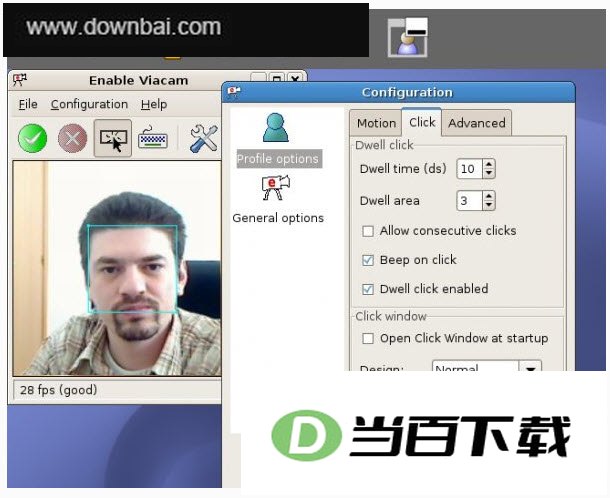Click the Dwell area value field
This screenshot has width=610, height=498.
click(470, 201)
